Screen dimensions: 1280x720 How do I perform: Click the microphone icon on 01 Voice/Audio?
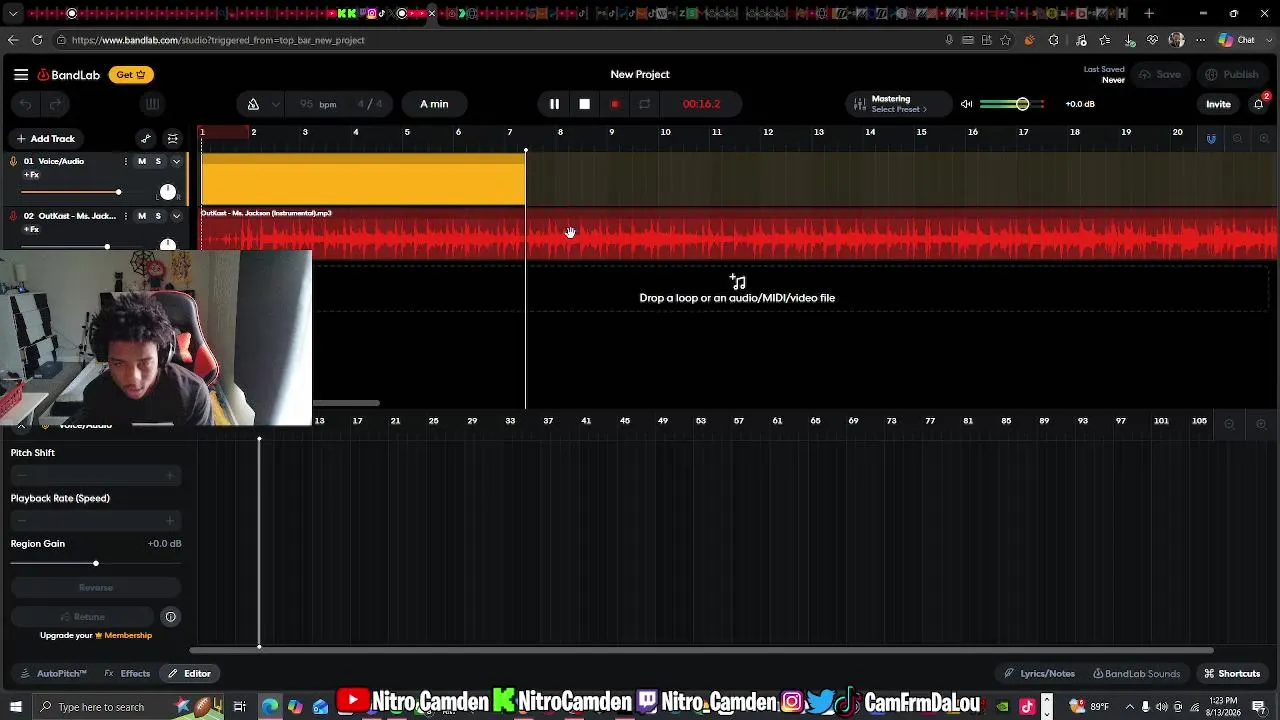(13, 161)
